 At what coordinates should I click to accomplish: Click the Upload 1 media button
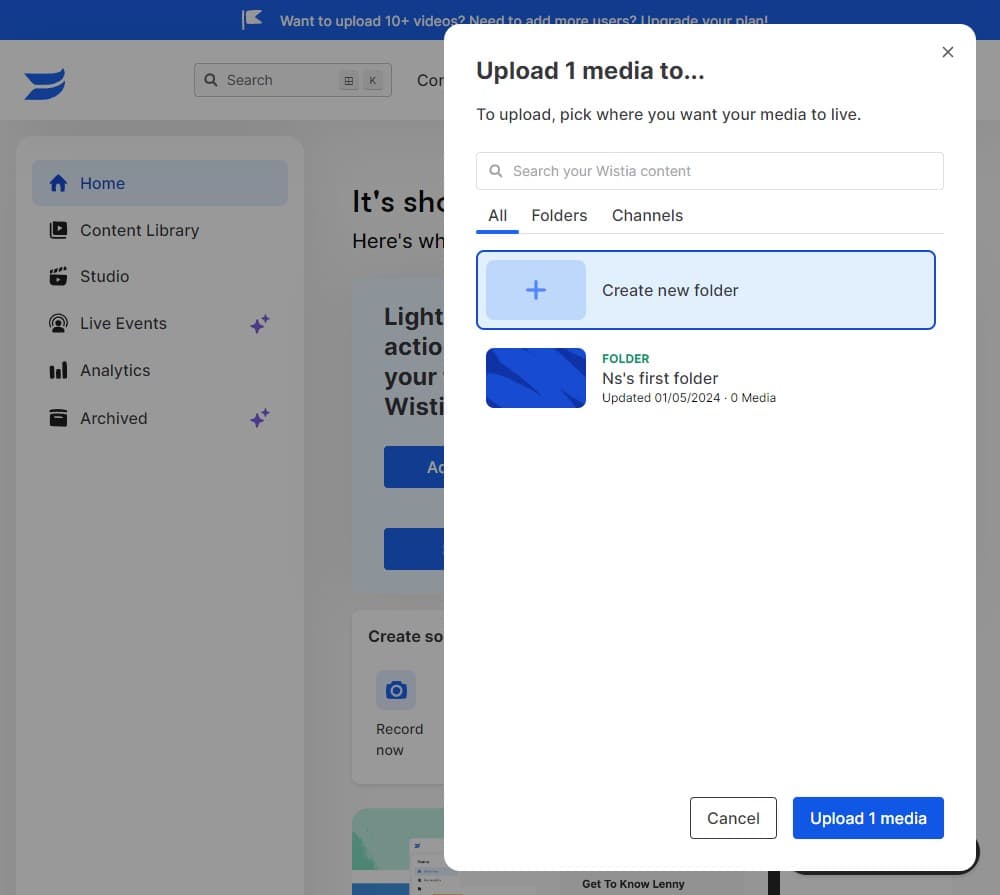(867, 818)
